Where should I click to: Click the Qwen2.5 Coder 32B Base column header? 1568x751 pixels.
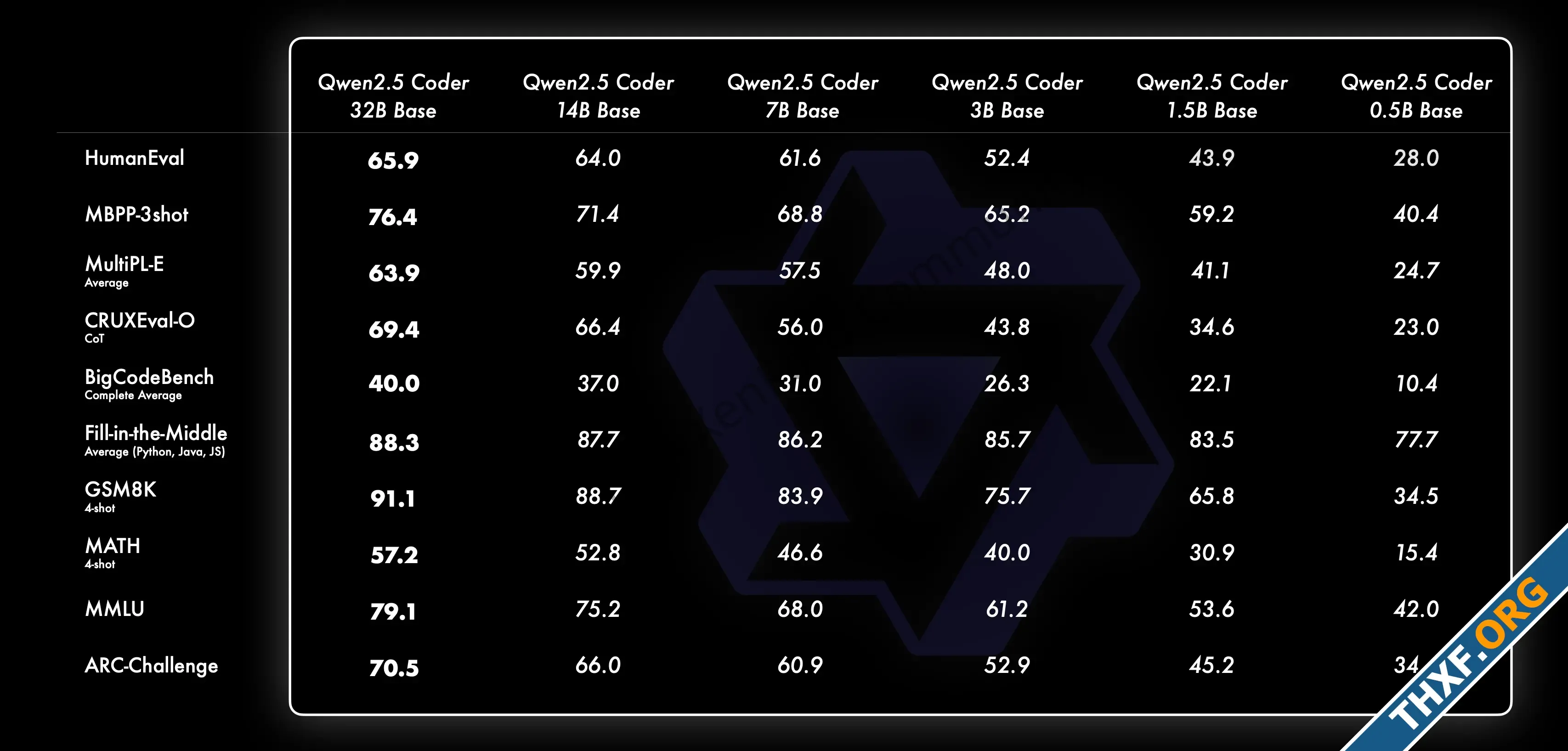click(x=393, y=96)
